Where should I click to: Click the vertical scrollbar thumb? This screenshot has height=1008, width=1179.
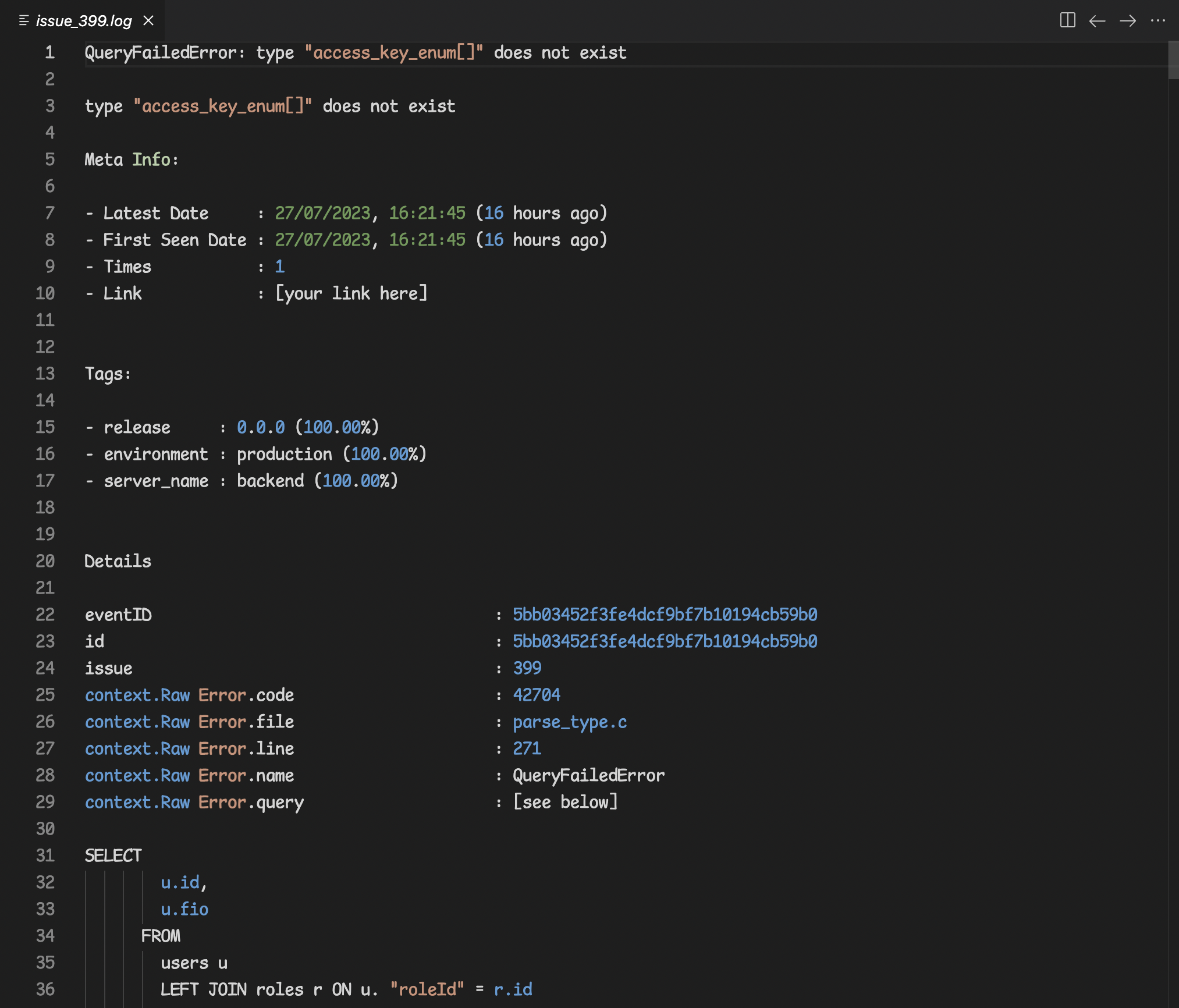point(1173,59)
